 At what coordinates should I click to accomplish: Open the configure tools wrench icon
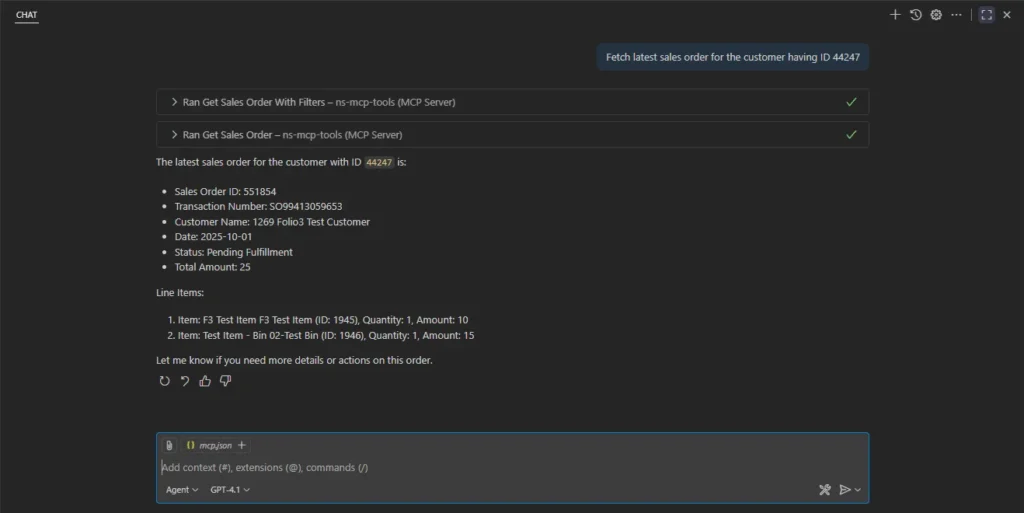tap(825, 490)
